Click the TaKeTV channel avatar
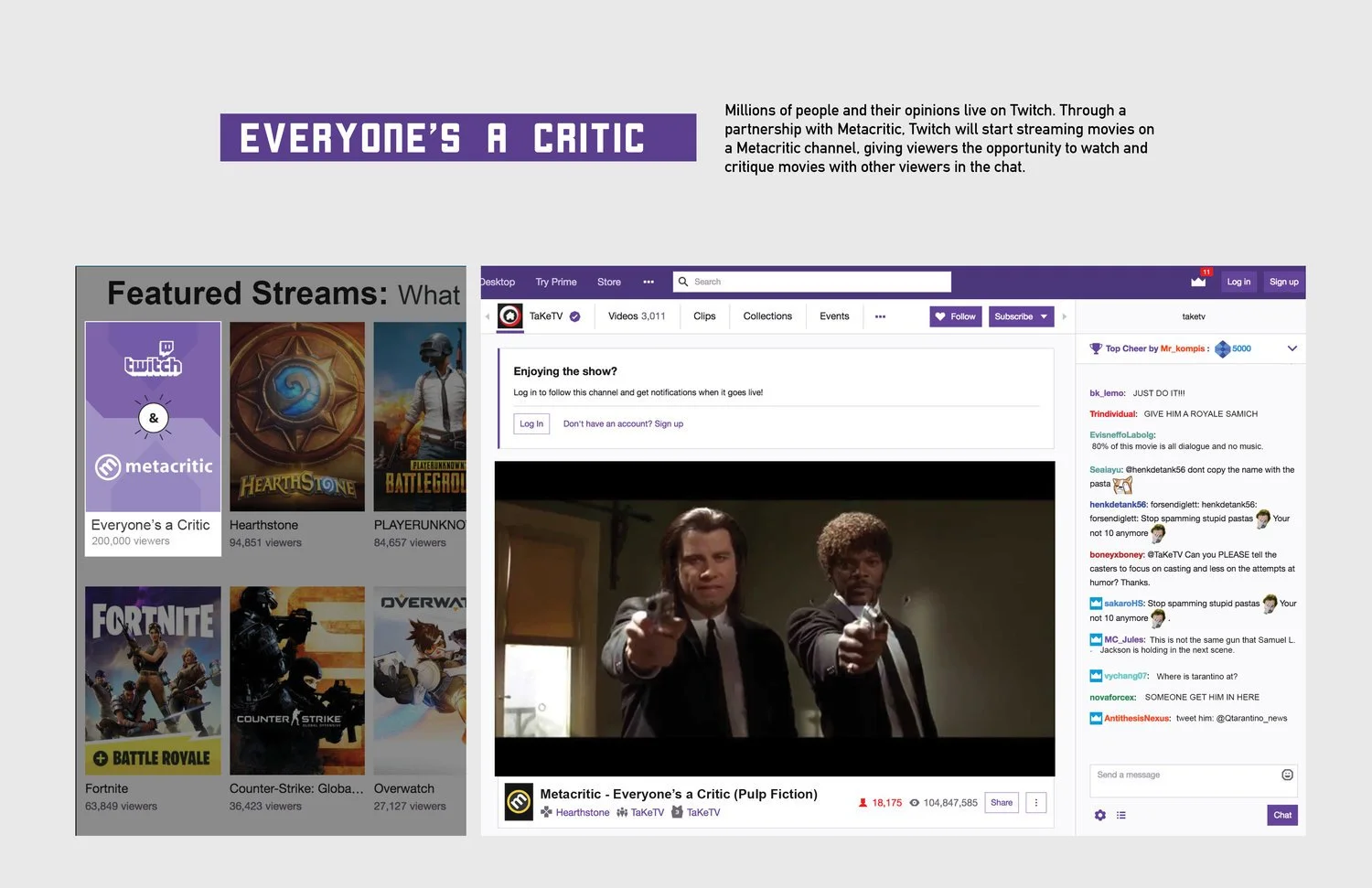This screenshot has height=888, width=1372. 509,316
